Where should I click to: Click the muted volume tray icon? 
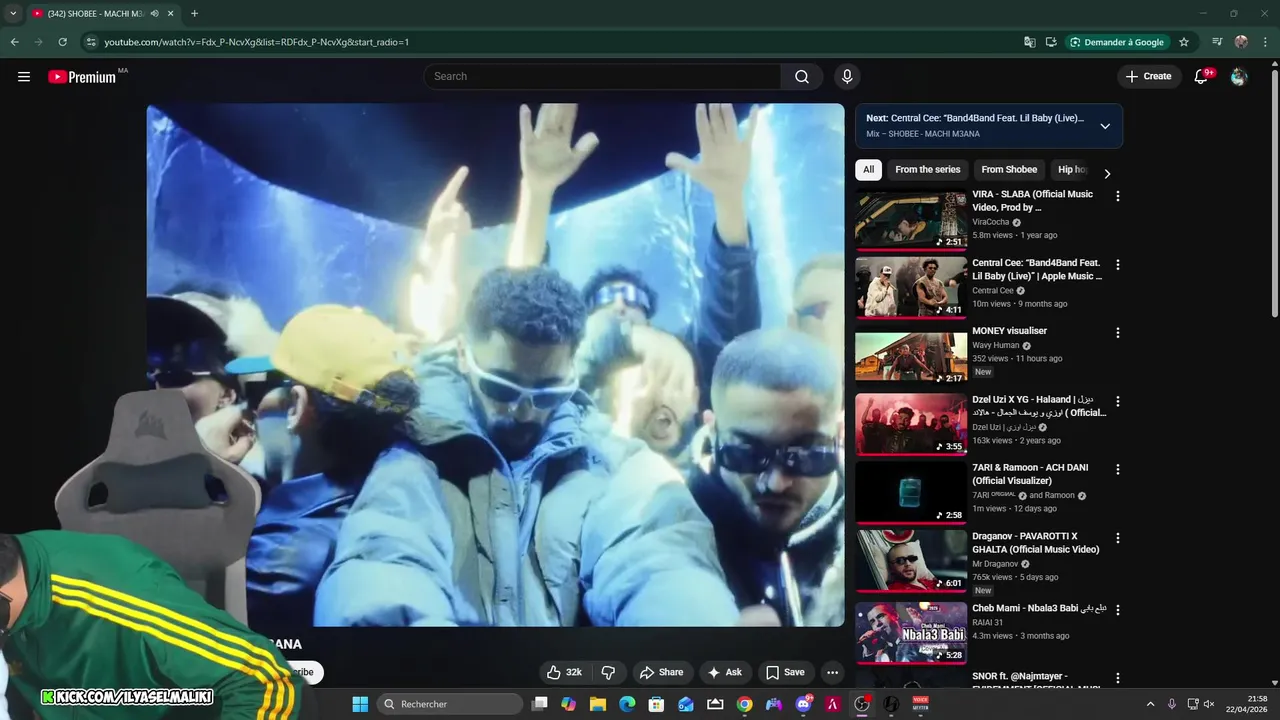click(1208, 704)
